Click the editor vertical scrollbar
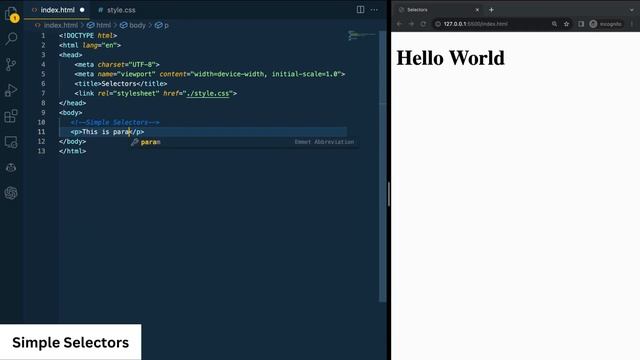Viewport: 640px width, 360px height. (x=382, y=167)
